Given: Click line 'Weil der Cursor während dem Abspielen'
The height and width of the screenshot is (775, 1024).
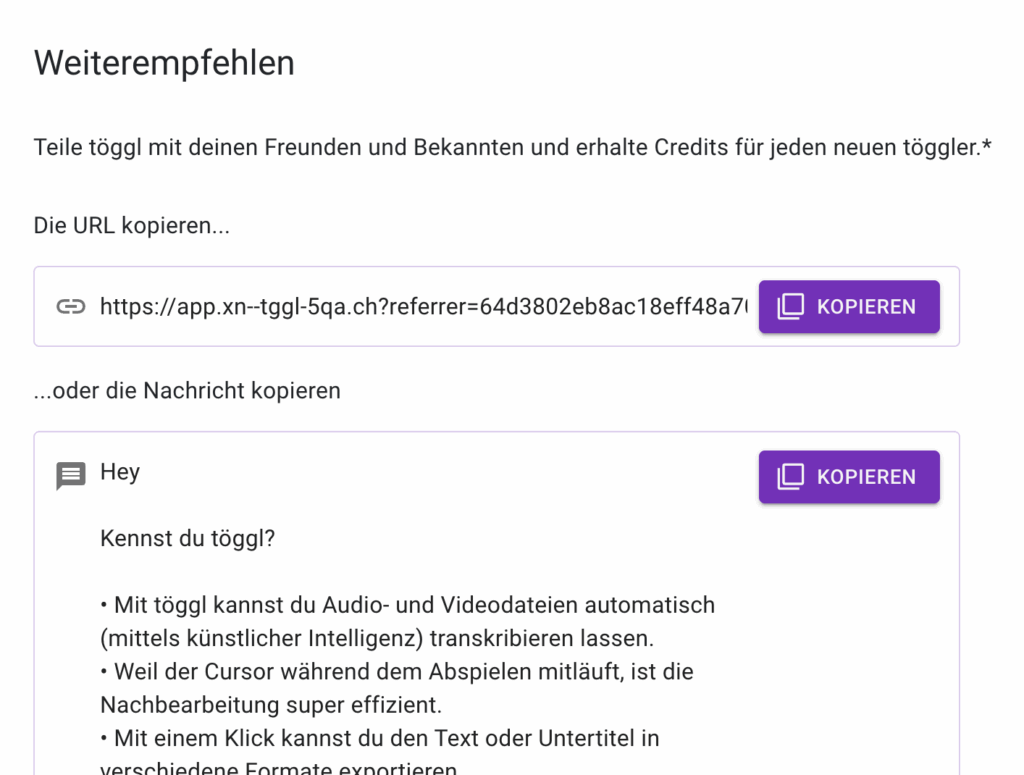Looking at the screenshot, I should pyautogui.click(x=397, y=672).
